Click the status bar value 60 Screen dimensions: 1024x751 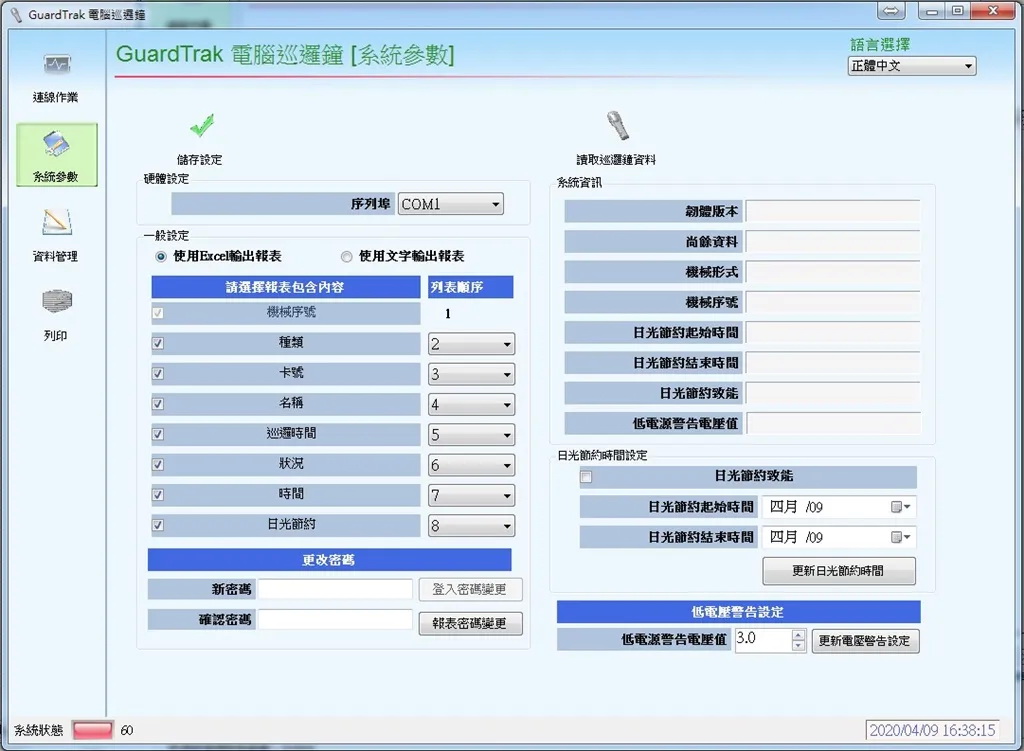click(x=127, y=730)
